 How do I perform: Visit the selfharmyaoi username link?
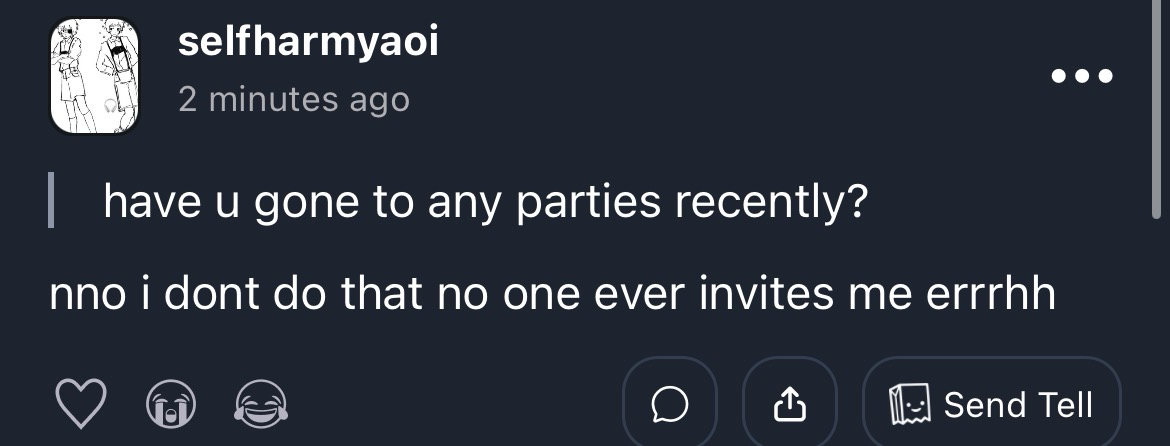click(x=308, y=43)
